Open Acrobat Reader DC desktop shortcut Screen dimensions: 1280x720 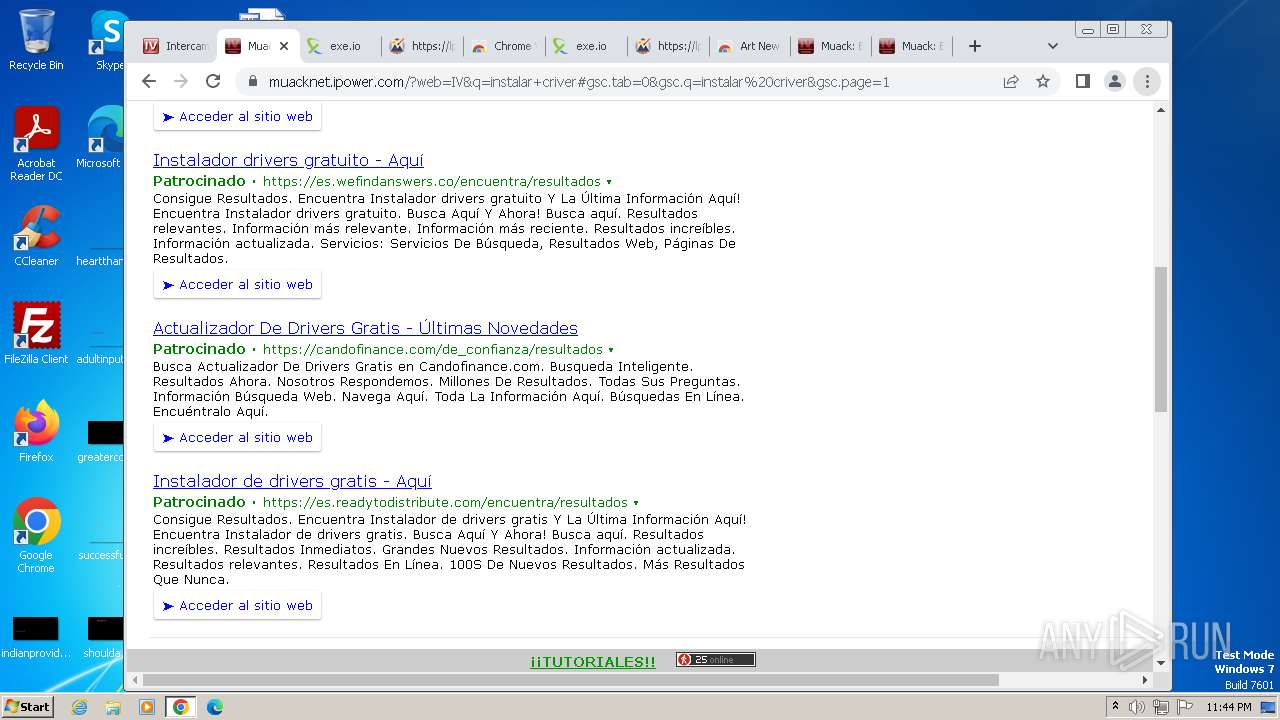[36, 145]
